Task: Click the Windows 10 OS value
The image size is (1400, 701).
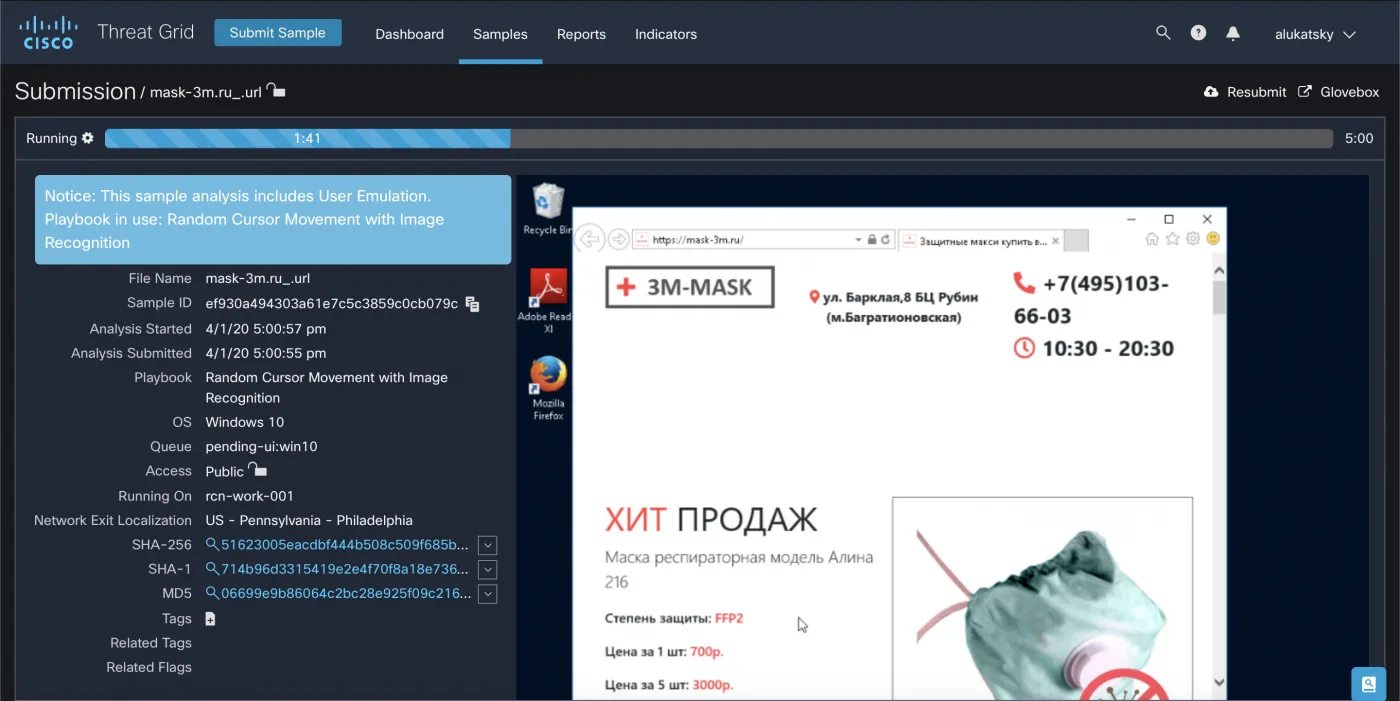Action: click(244, 422)
